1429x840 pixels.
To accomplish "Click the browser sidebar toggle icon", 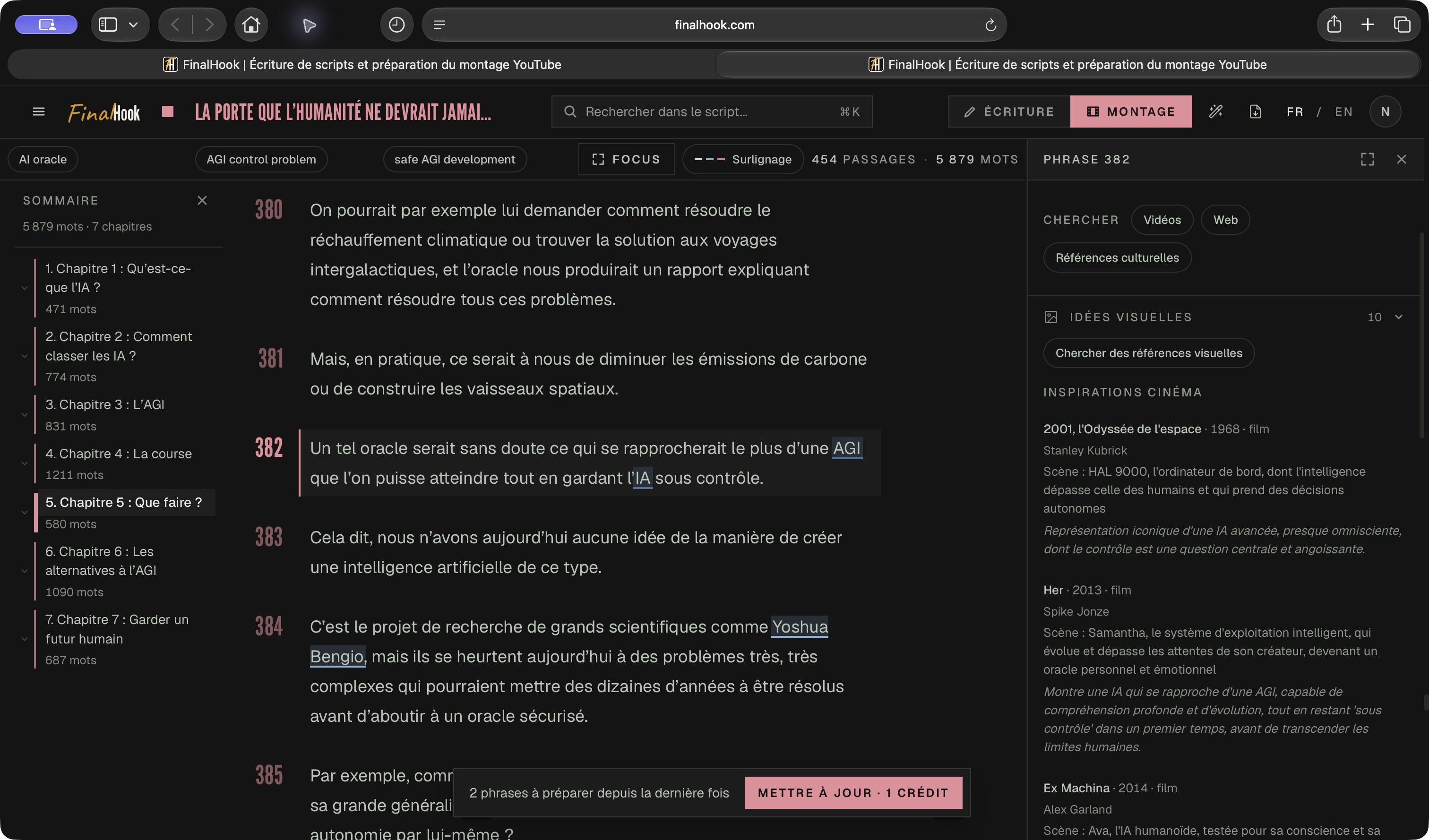I will coord(108,25).
